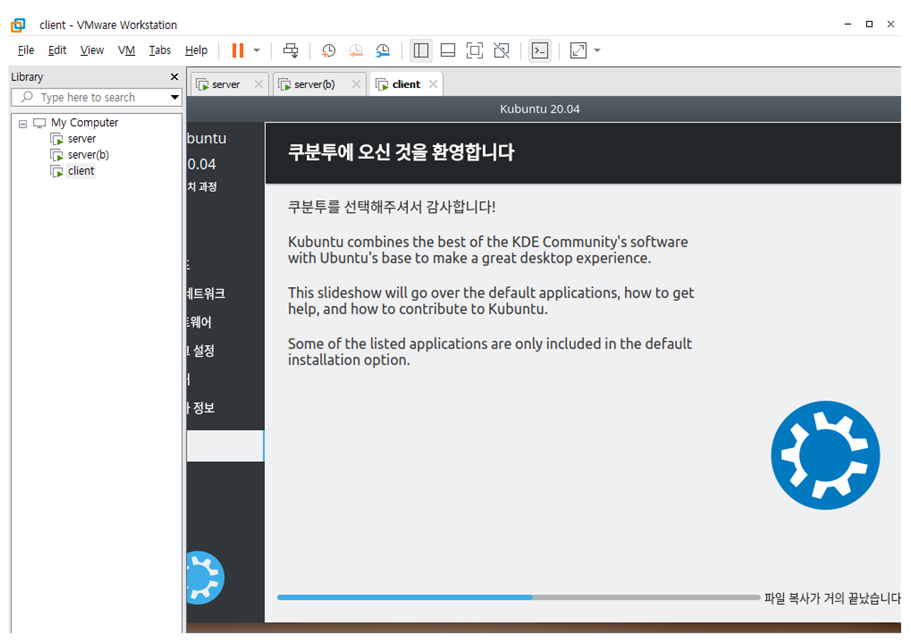Close the server tab
The image size is (911, 640).
(259, 84)
